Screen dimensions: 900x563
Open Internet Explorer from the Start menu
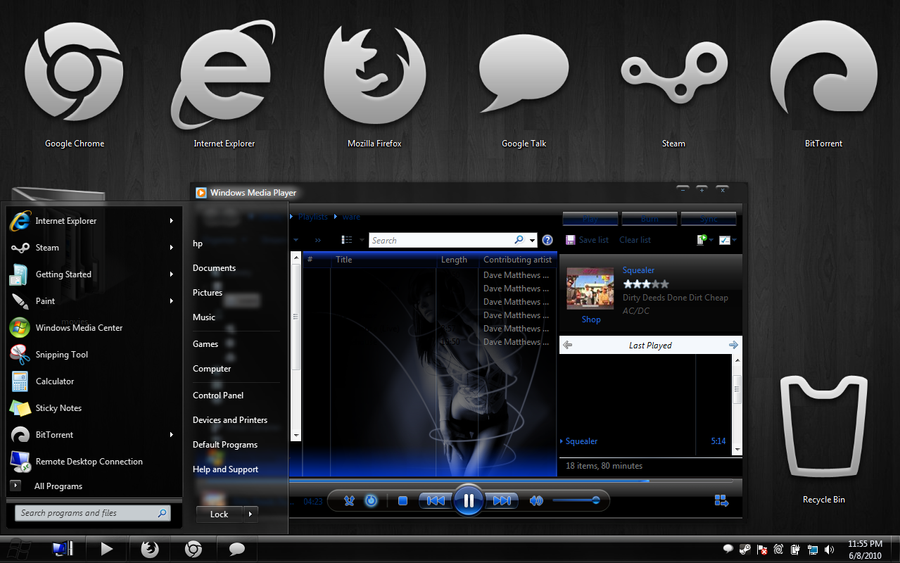point(92,220)
